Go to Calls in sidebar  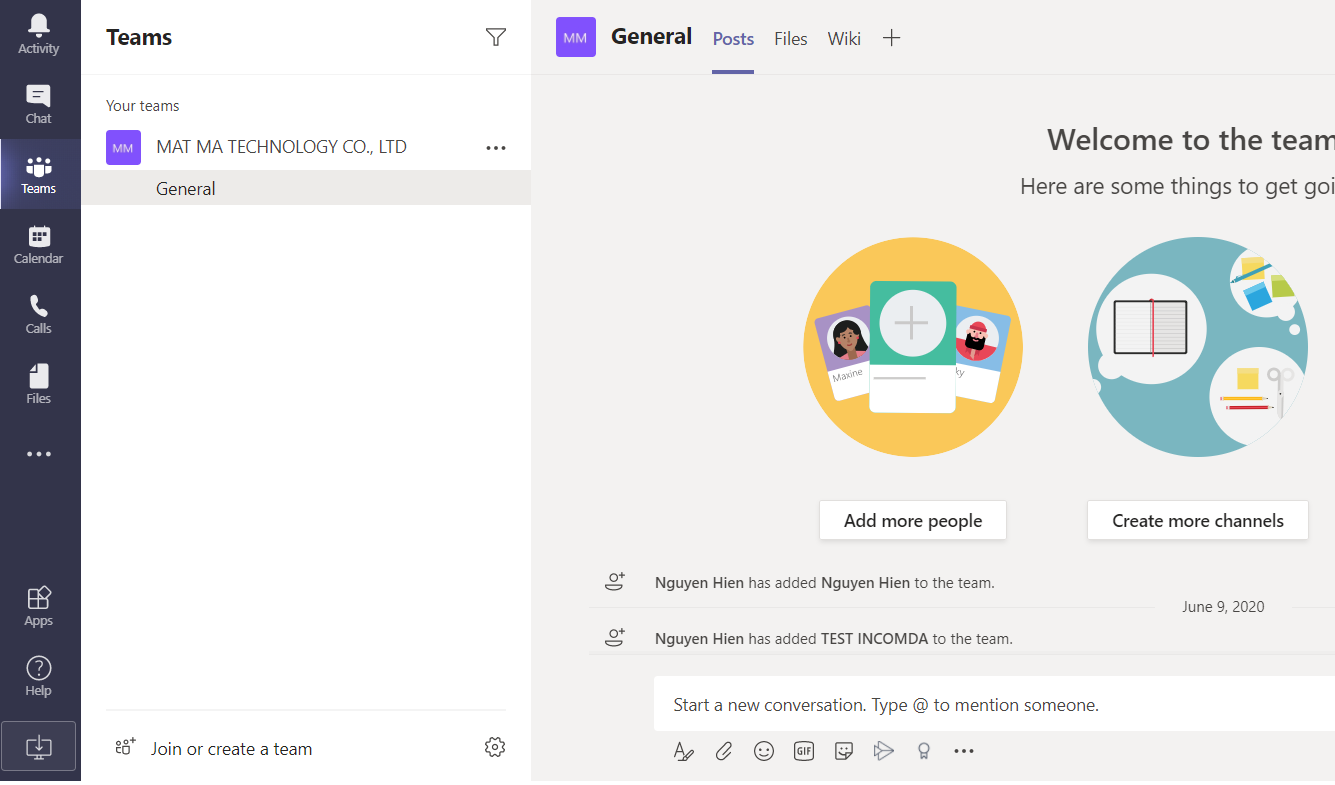(x=39, y=315)
